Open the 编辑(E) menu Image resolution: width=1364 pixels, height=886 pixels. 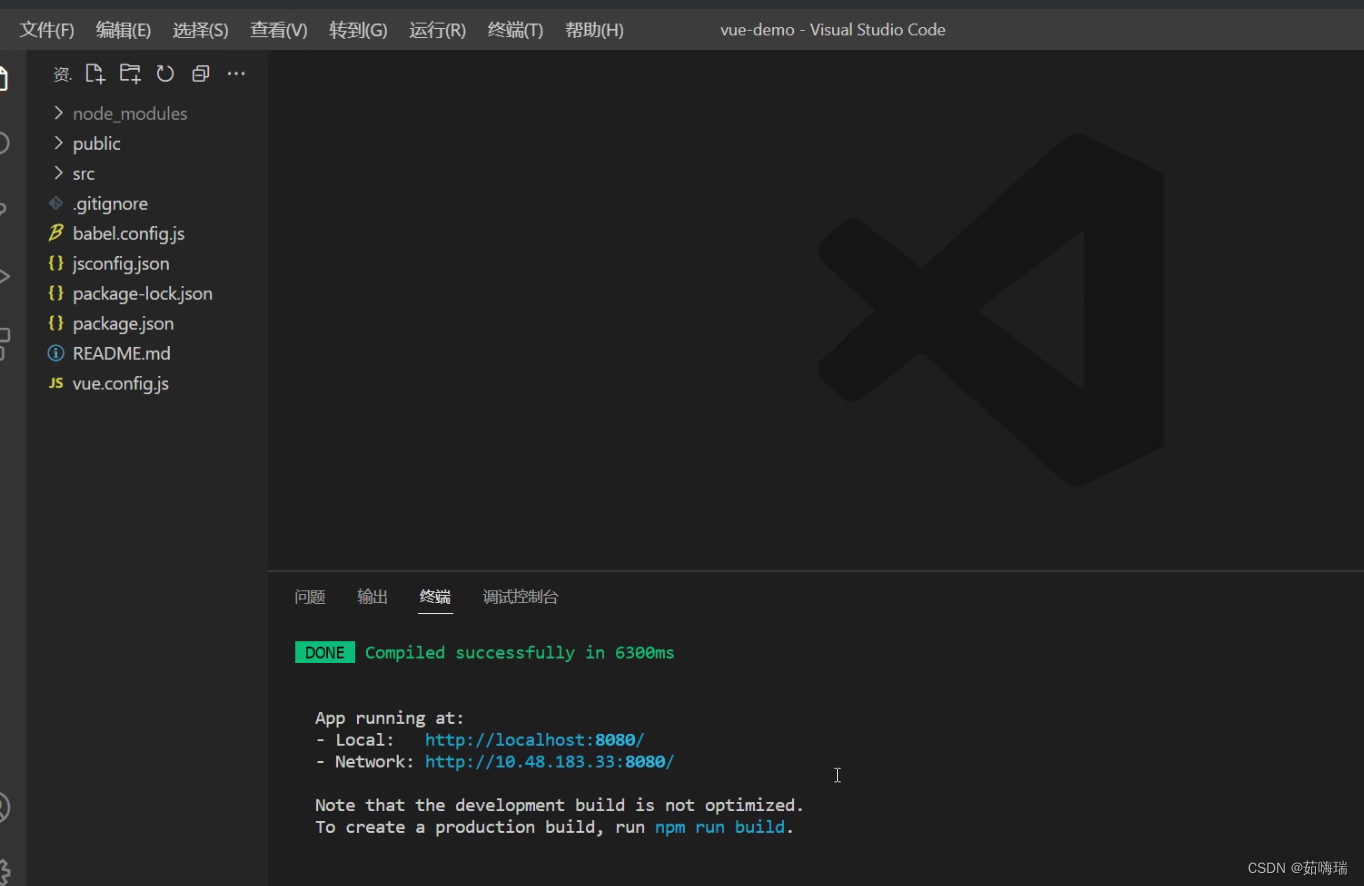pyautogui.click(x=123, y=30)
